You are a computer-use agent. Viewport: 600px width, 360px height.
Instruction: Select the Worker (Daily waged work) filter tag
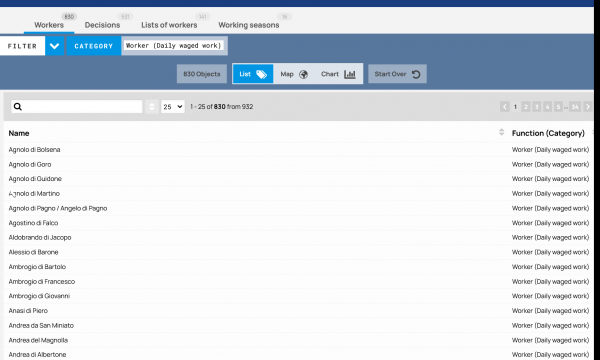pos(174,46)
